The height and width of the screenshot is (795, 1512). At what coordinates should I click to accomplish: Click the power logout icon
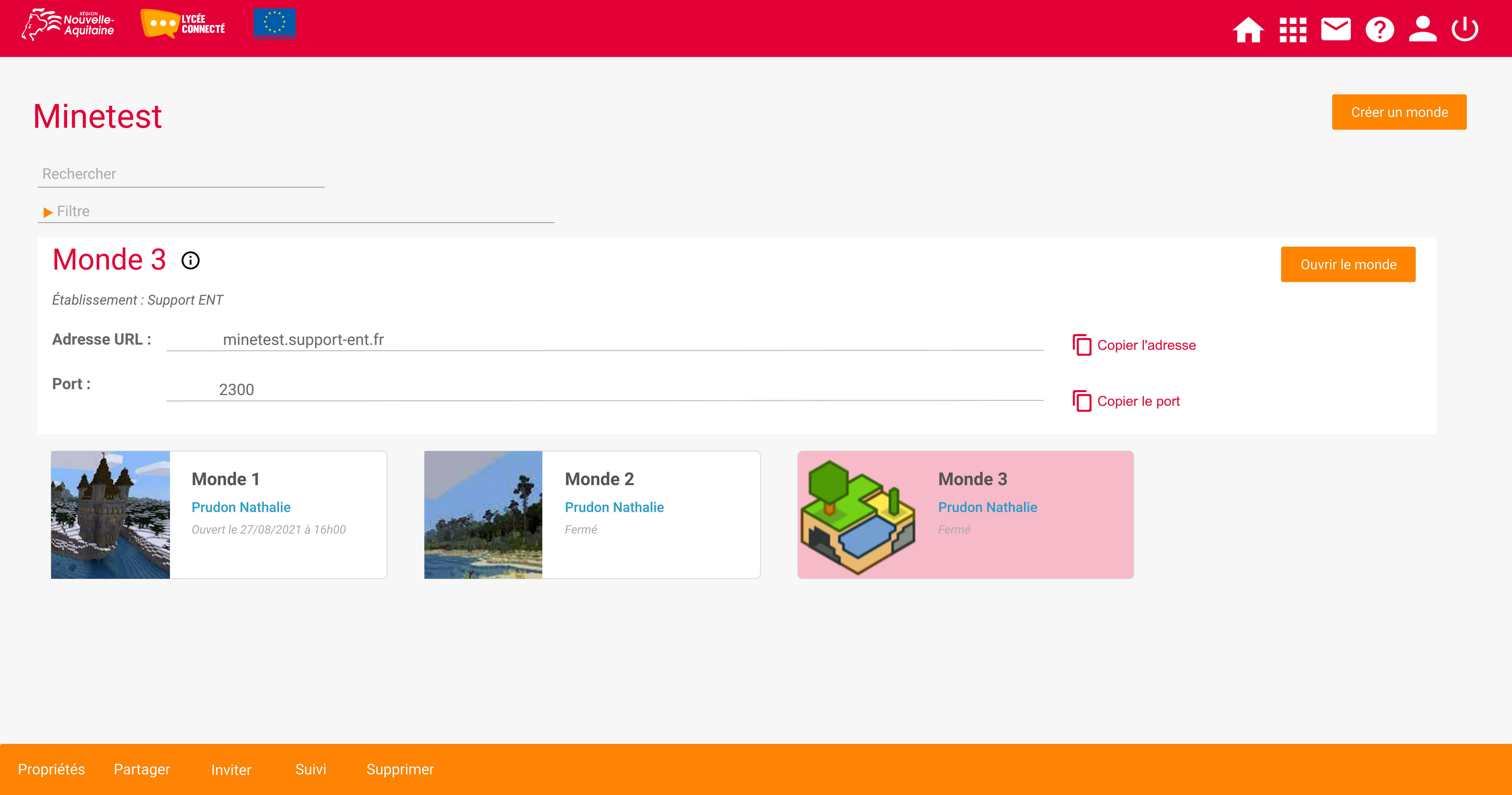[1465, 29]
